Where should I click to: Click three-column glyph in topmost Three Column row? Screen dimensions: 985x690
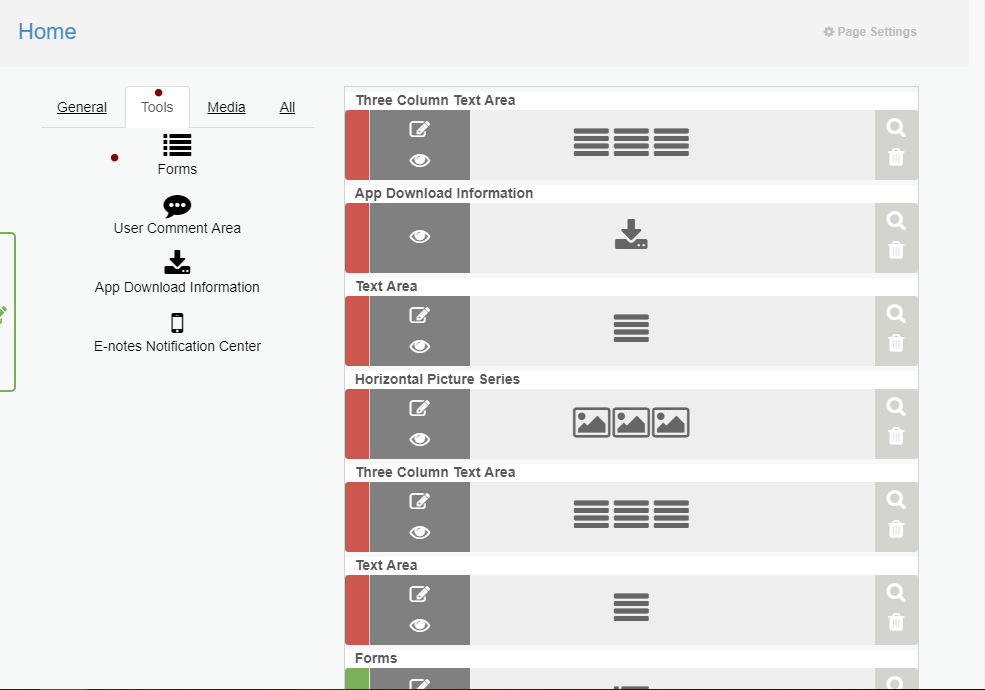coord(631,142)
